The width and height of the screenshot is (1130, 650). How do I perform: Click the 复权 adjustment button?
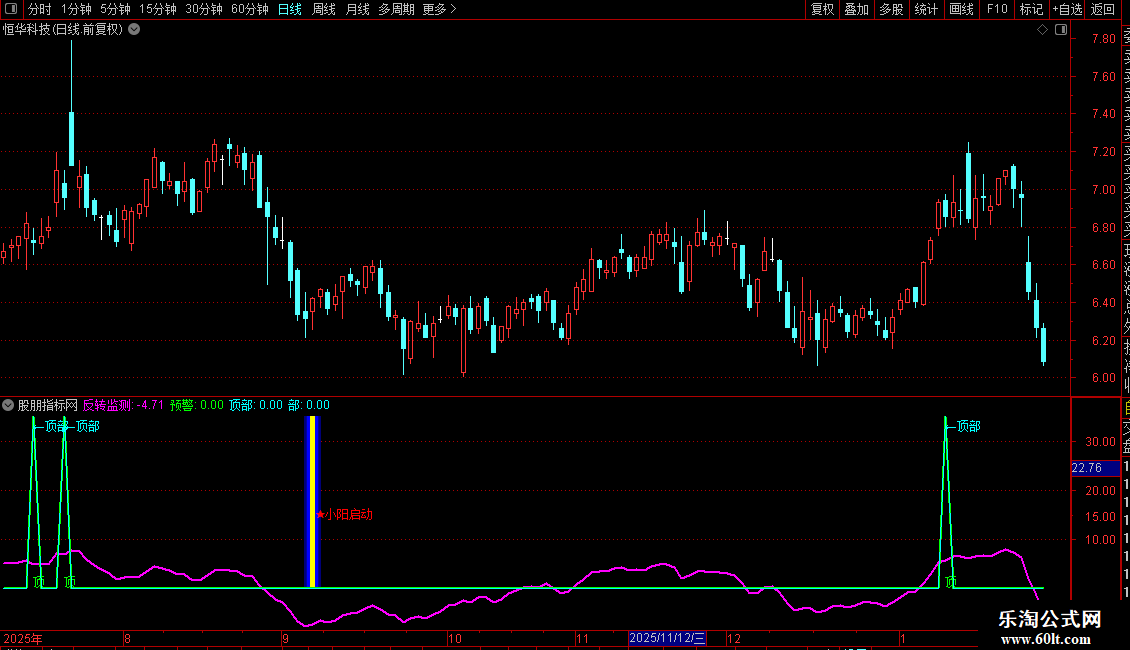click(x=822, y=9)
